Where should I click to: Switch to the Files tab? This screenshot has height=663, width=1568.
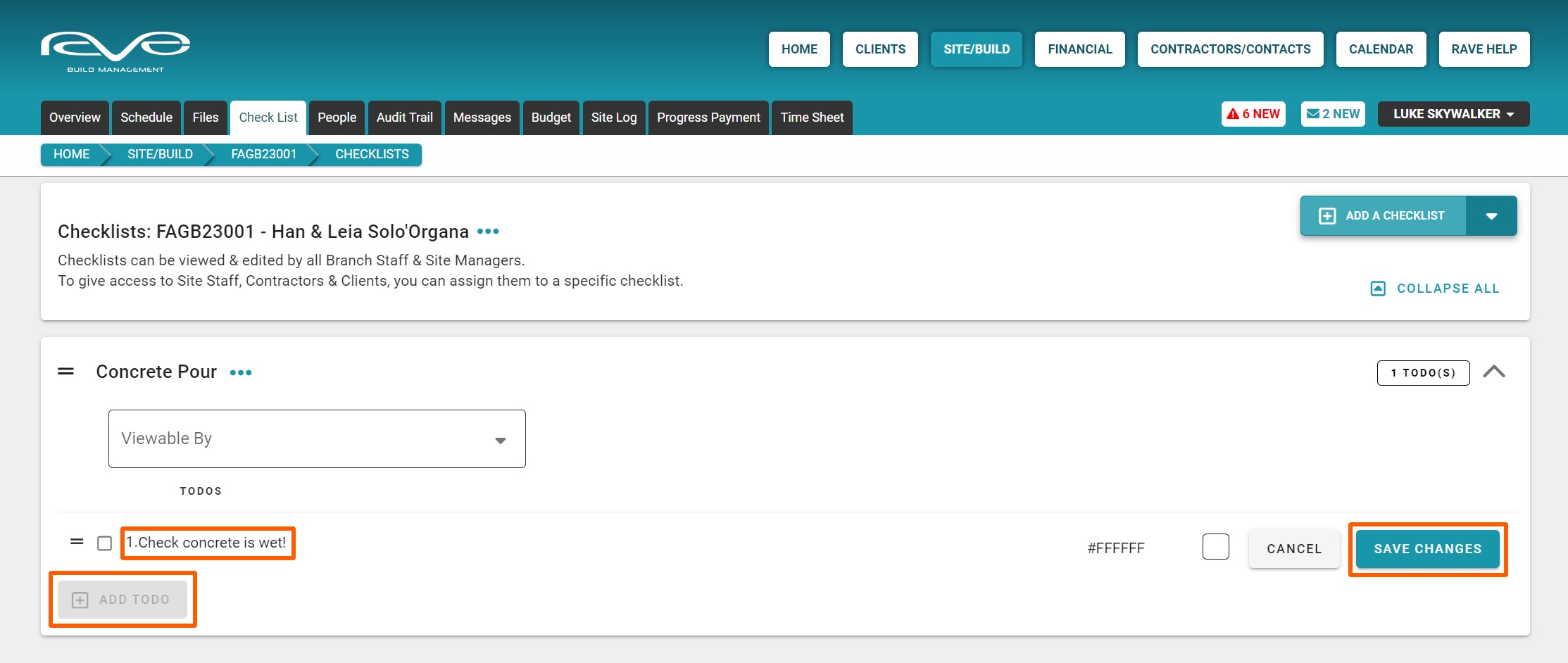coord(206,118)
